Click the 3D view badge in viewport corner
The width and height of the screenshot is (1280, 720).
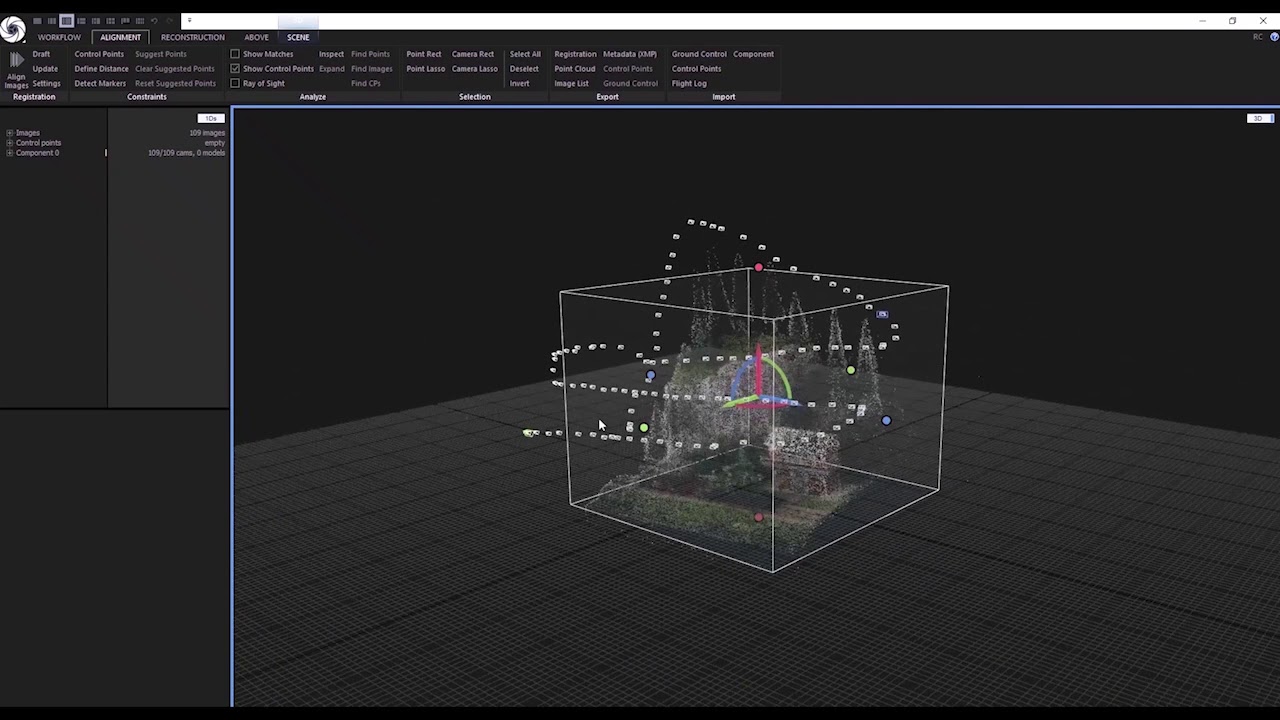click(1258, 119)
